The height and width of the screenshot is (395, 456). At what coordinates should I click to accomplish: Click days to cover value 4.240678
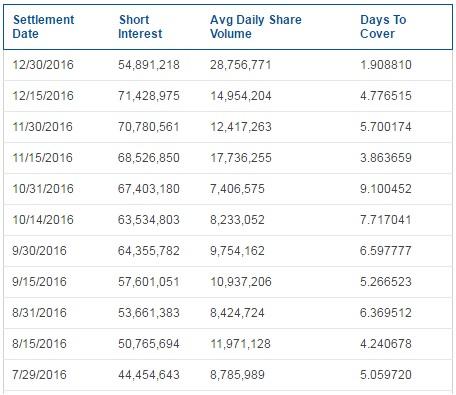tap(386, 344)
